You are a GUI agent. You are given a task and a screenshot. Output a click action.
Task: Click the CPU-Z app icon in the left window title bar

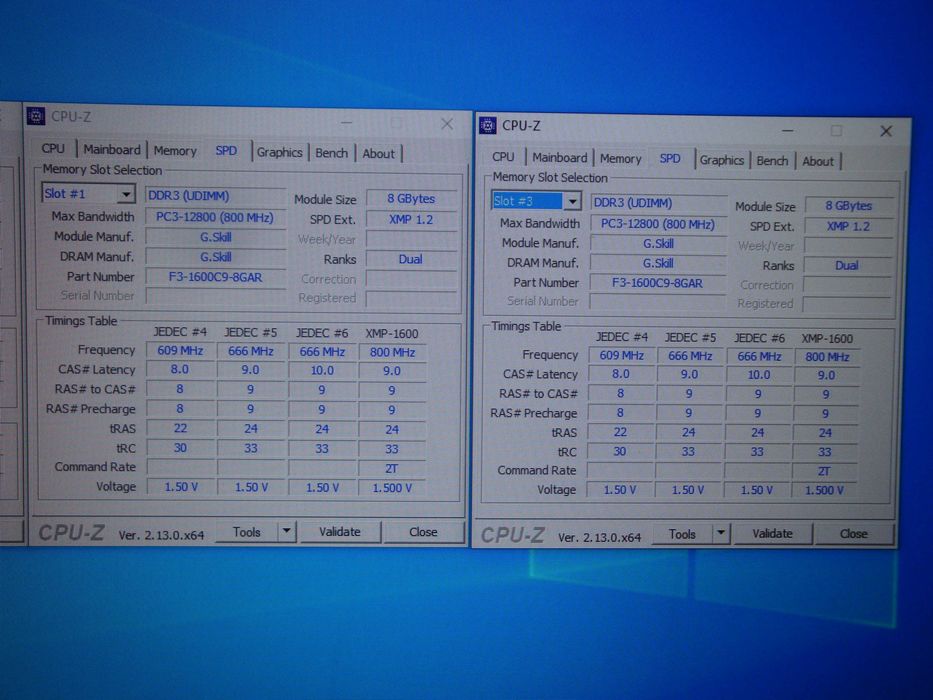36,115
